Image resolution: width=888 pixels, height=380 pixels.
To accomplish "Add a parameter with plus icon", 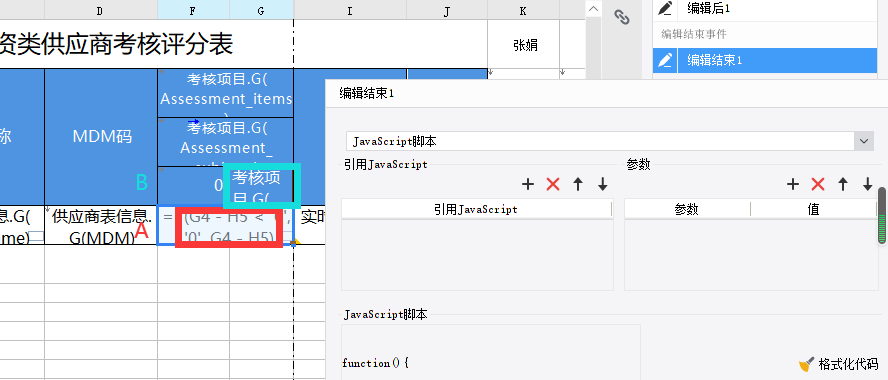I will point(793,184).
